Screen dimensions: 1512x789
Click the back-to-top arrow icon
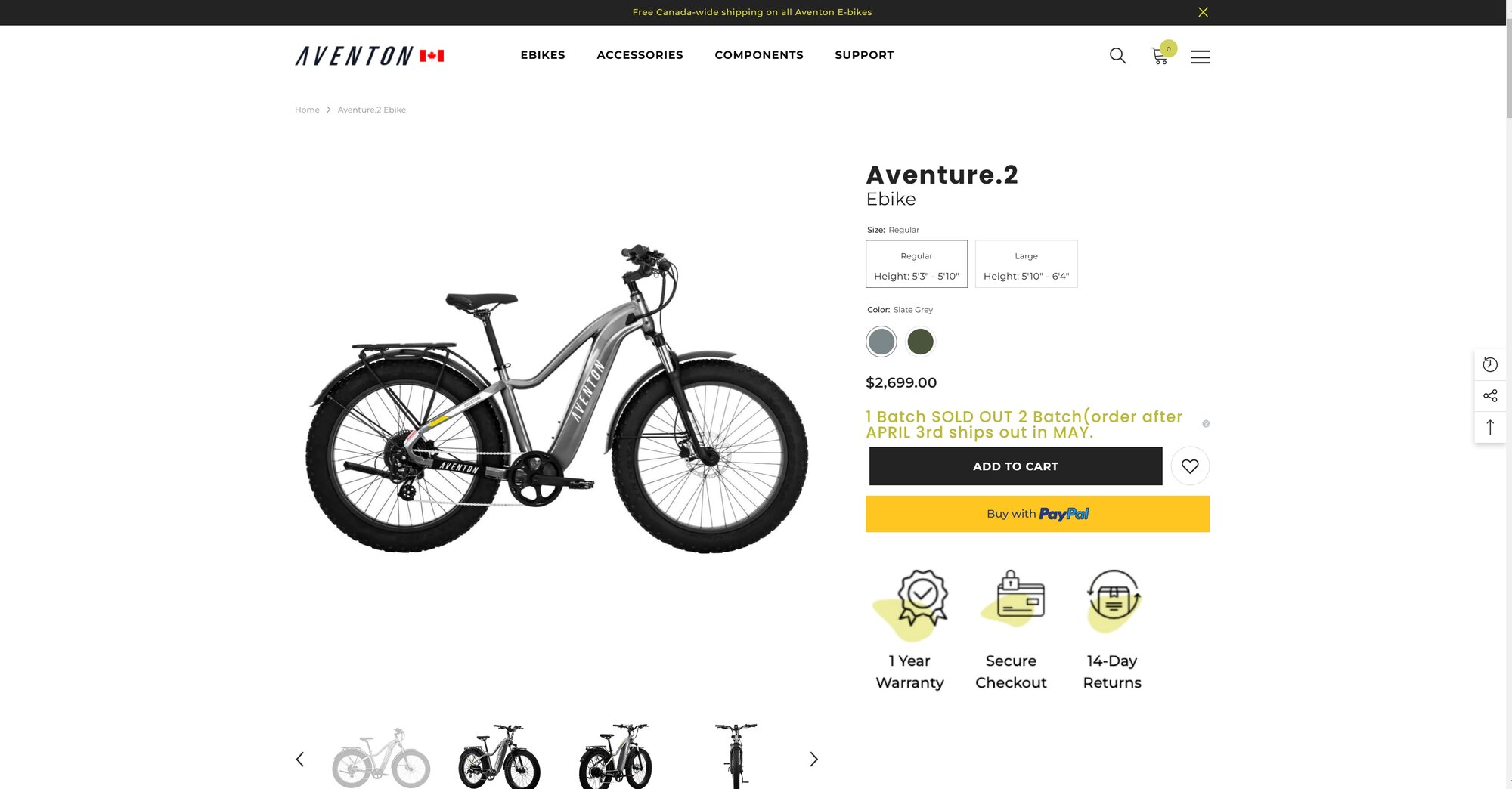click(x=1490, y=427)
